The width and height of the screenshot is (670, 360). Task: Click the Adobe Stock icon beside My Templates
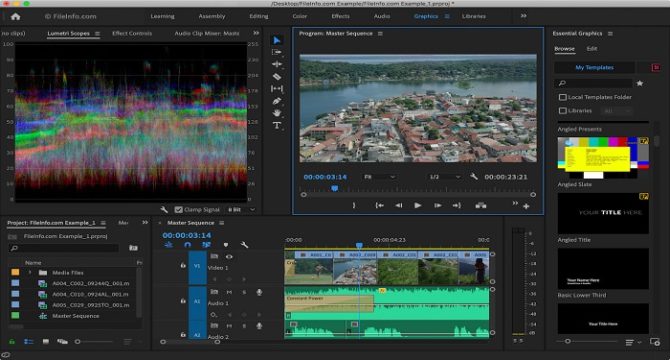pos(656,67)
